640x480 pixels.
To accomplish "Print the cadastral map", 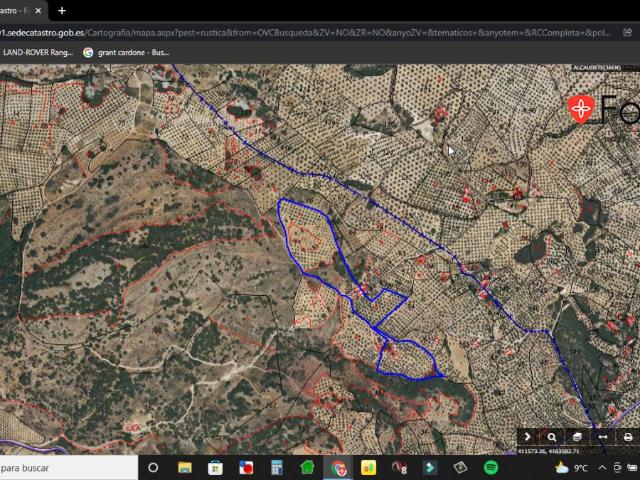I will 628,437.
